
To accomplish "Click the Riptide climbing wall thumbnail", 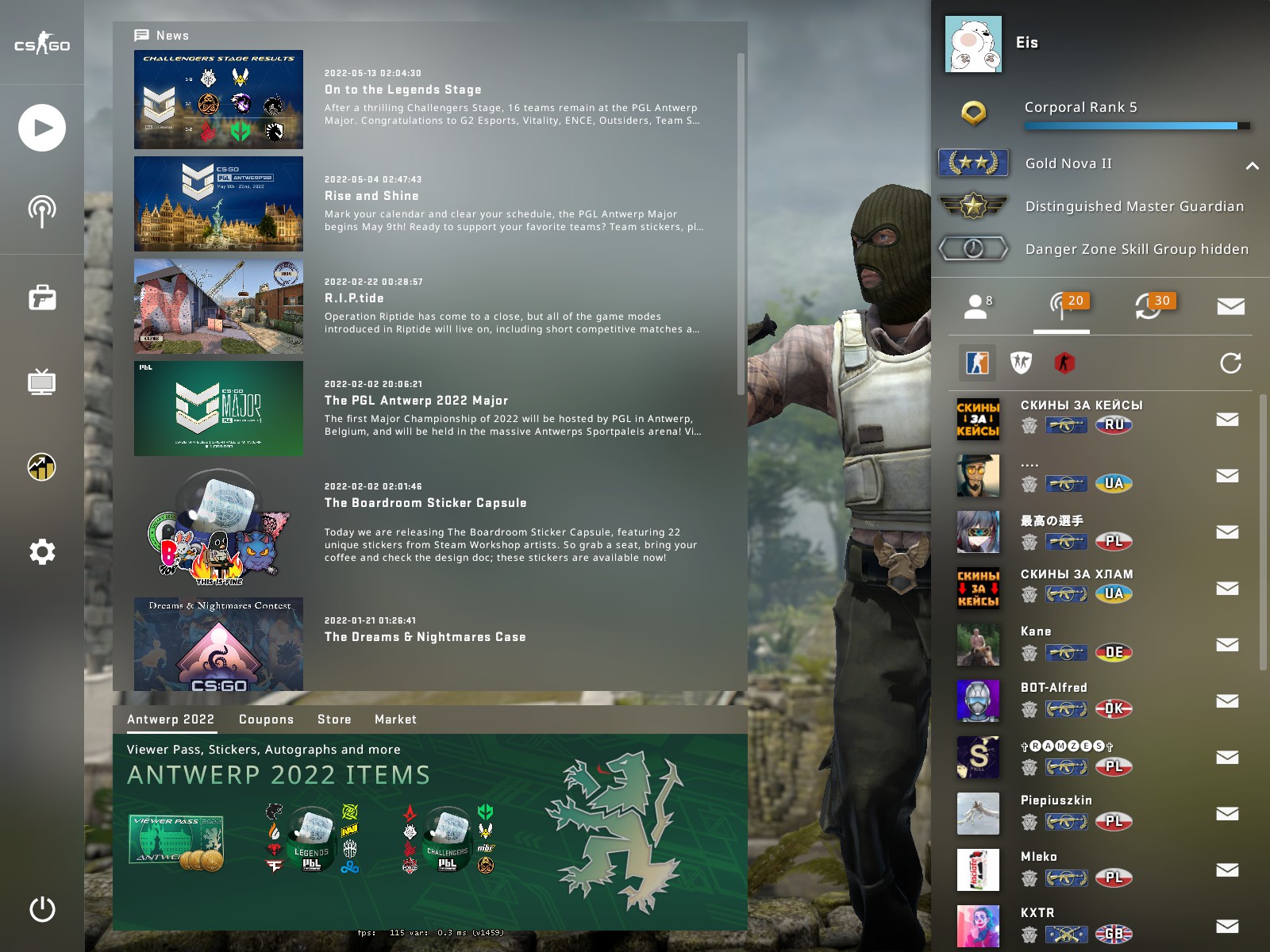I will click(218, 306).
